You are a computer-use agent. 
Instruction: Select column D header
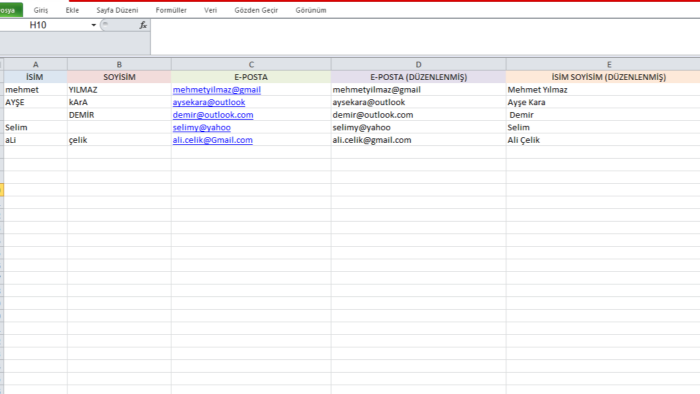[418, 64]
